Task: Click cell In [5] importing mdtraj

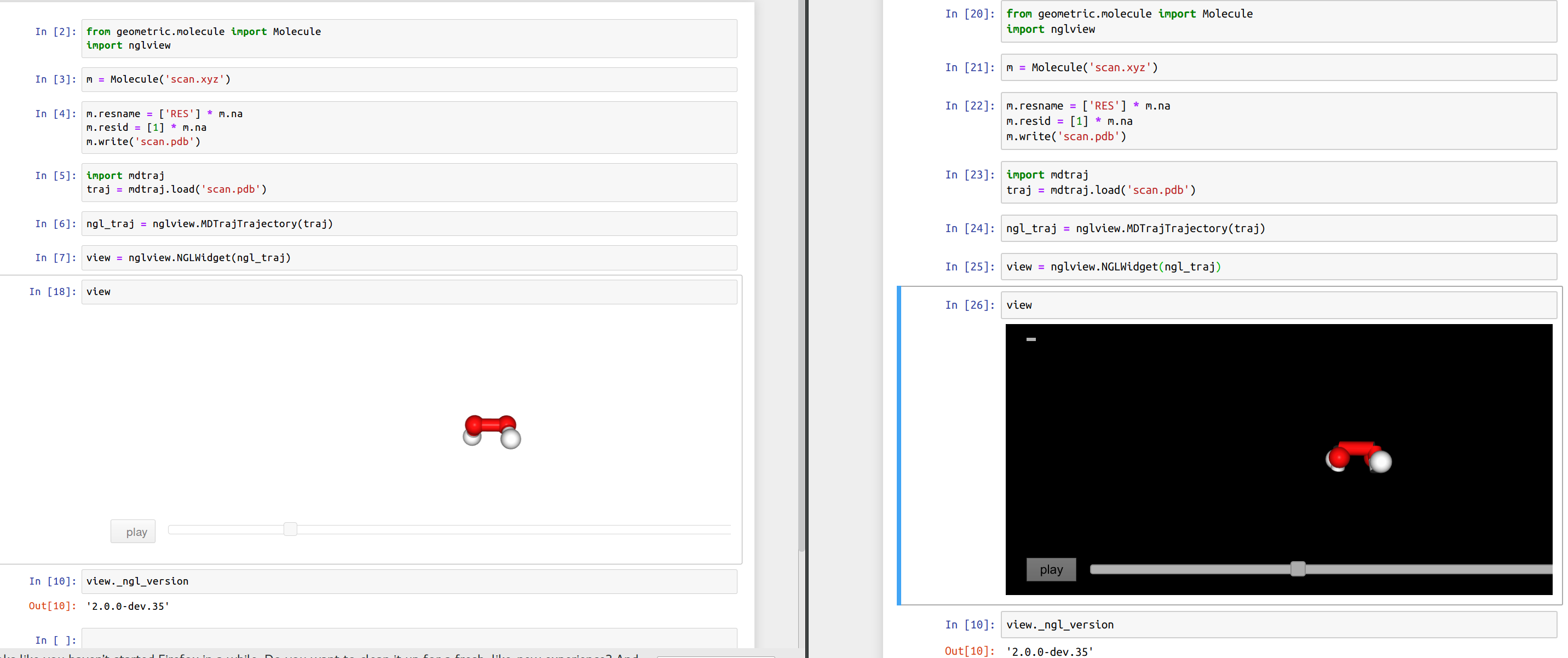Action: point(408,182)
